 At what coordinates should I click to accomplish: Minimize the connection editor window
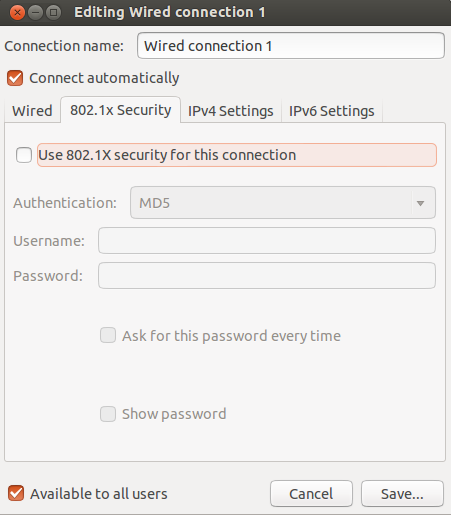[35, 13]
